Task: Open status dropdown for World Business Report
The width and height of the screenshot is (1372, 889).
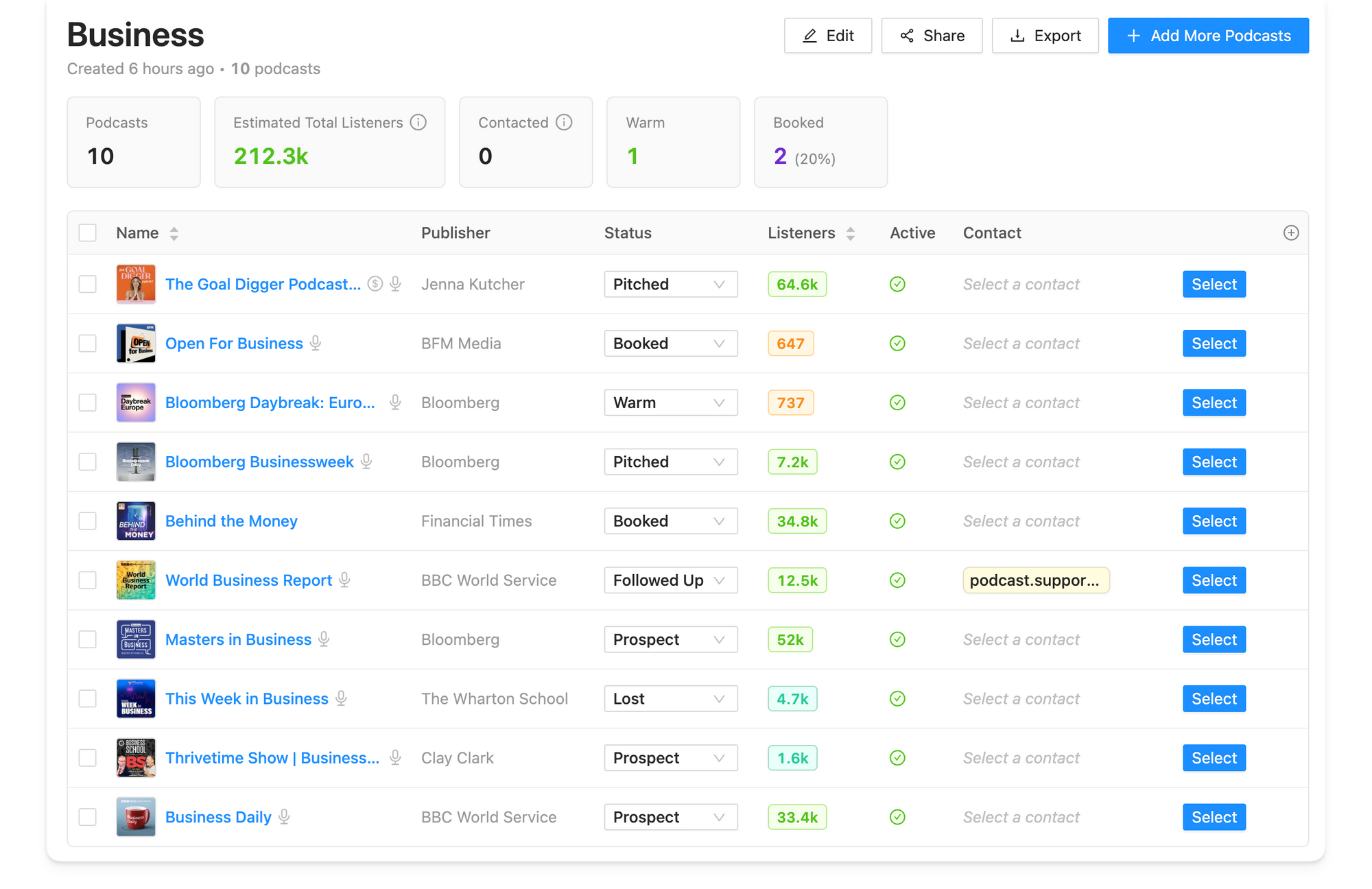Action: [670, 580]
